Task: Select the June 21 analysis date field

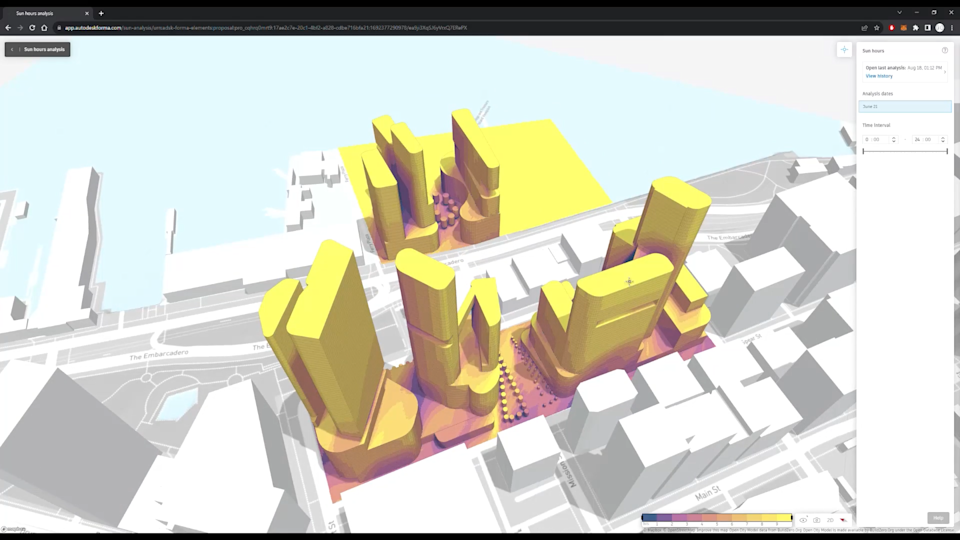Action: tap(905, 107)
